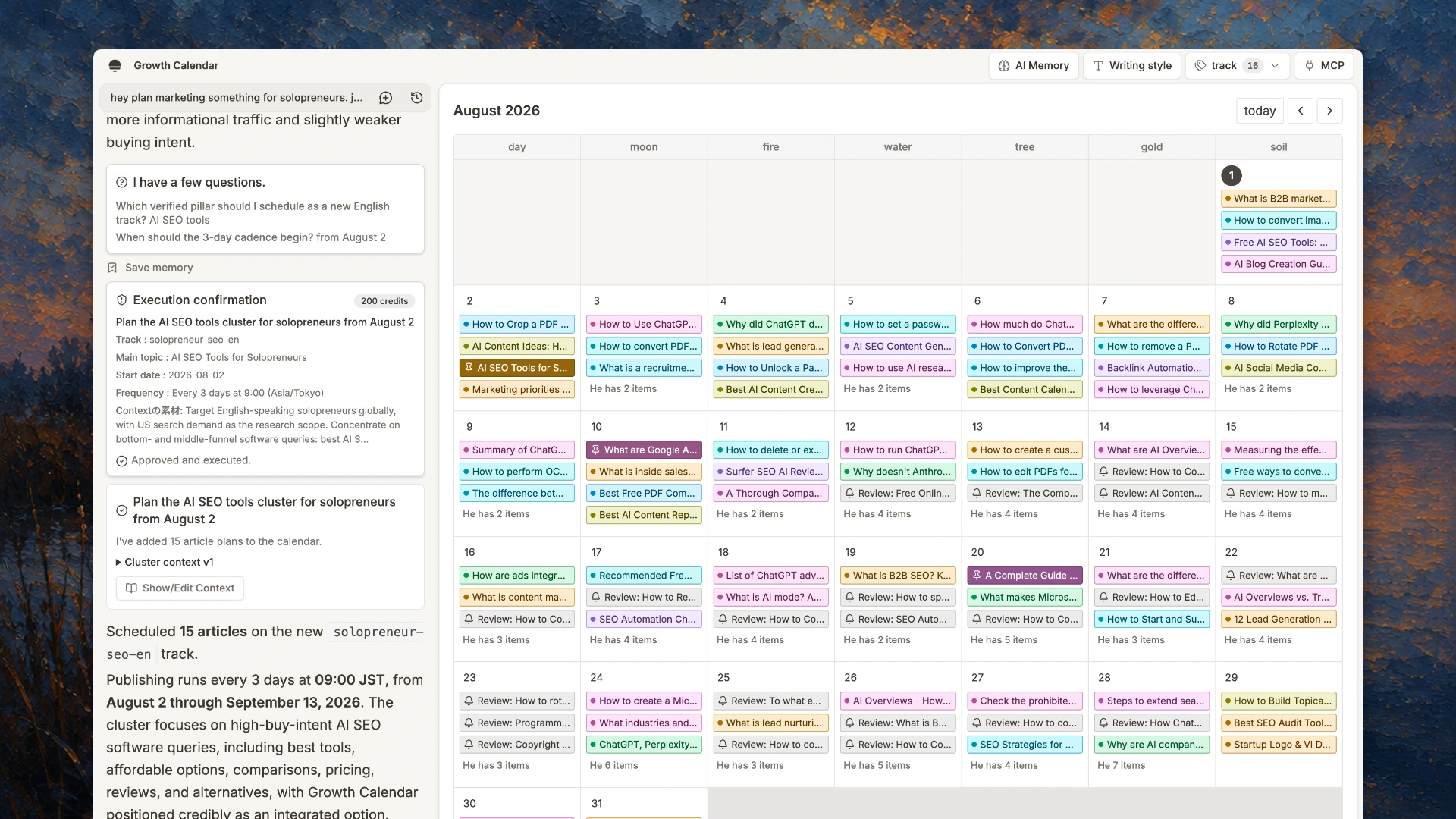Open review event 'Review: To what e...' on day 25
Screen dimensions: 1456x819
coord(770,701)
